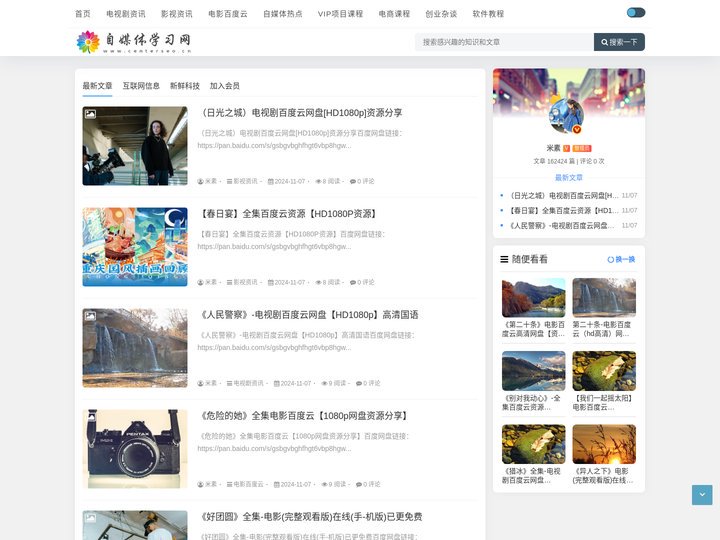Open 创业杂谈 navigation item
This screenshot has width=720, height=540.
[x=441, y=14]
